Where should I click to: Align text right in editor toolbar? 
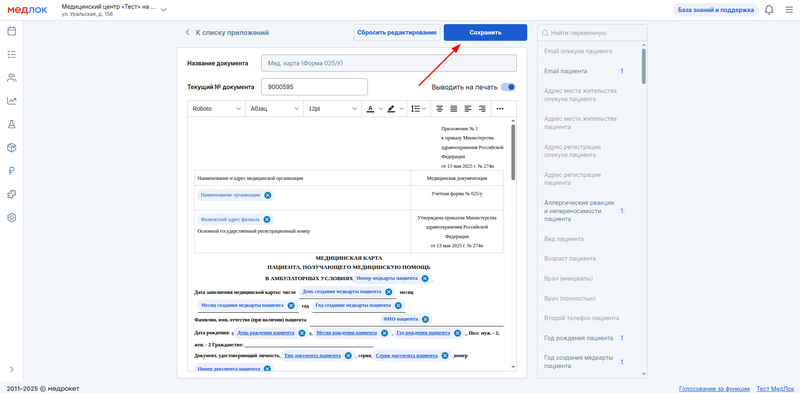[x=482, y=109]
